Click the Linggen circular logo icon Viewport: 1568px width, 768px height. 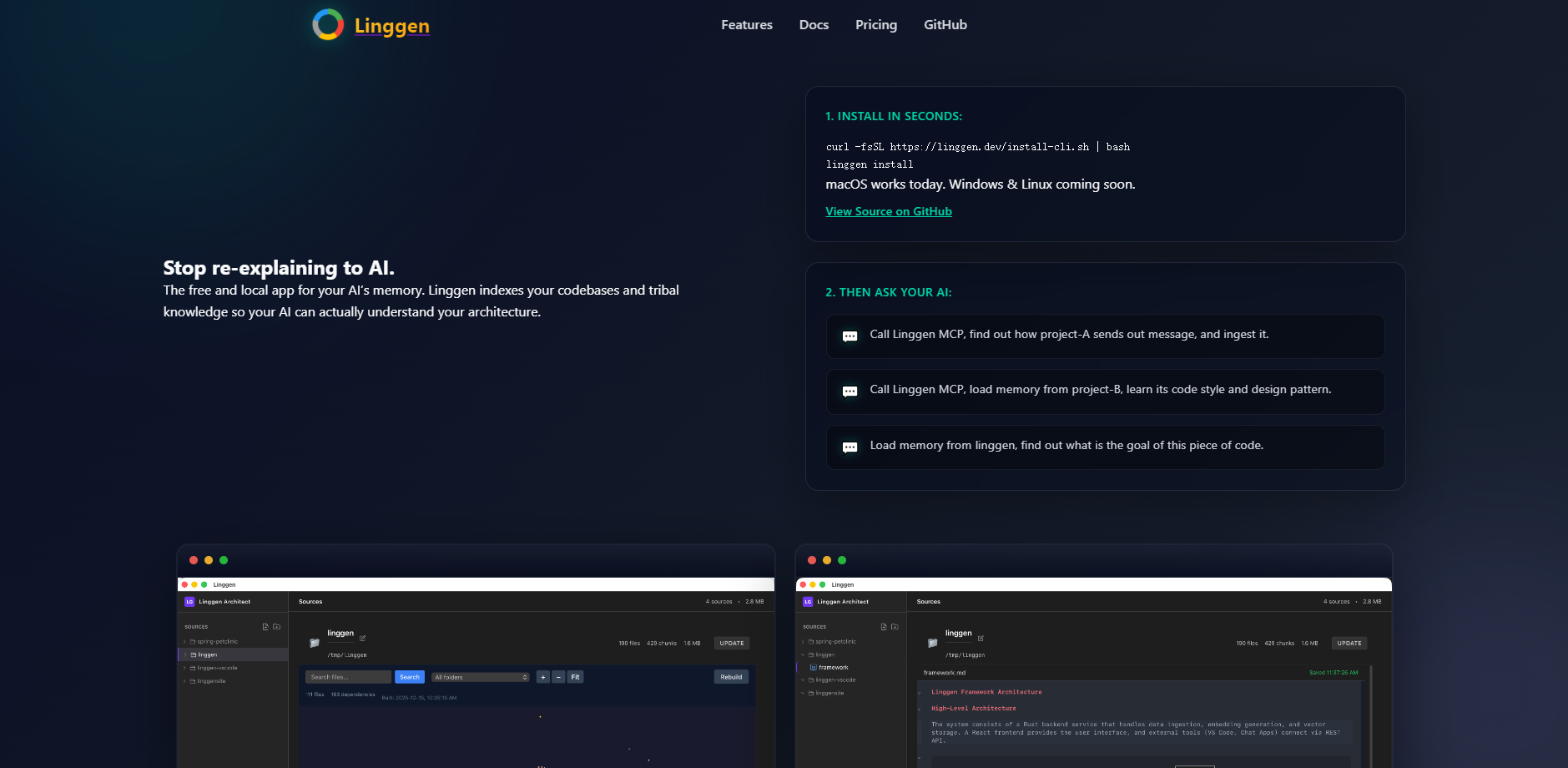[328, 25]
